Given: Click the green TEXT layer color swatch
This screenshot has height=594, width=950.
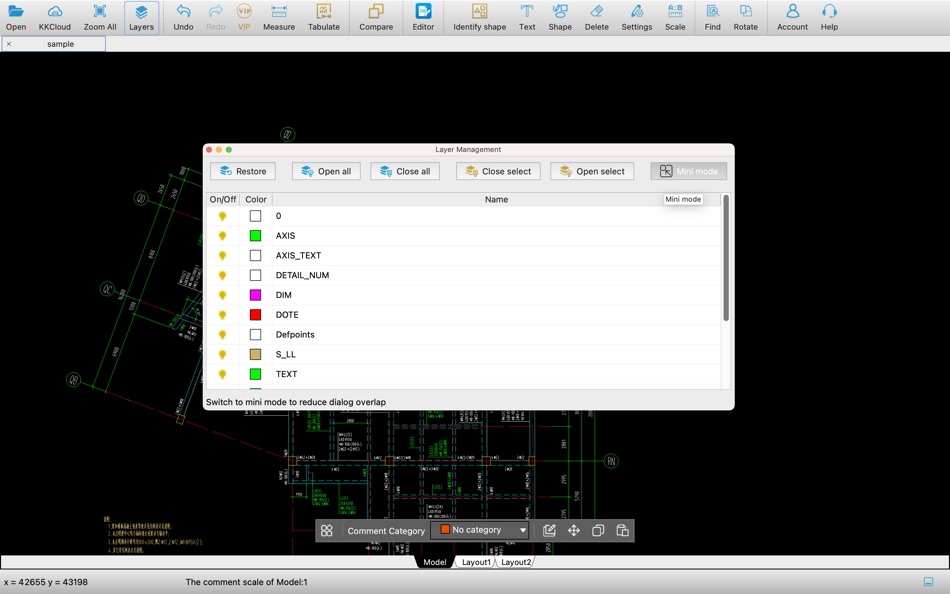Looking at the screenshot, I should tap(256, 374).
